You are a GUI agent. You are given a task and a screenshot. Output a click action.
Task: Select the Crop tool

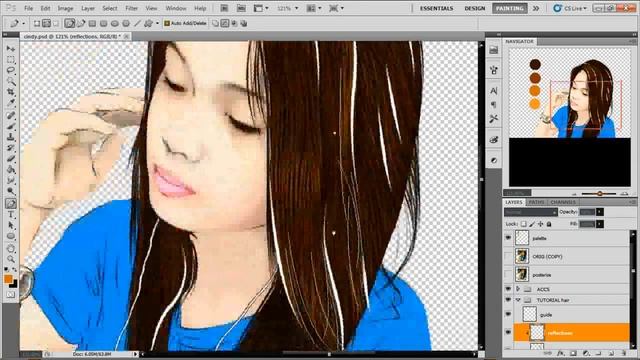(11, 92)
